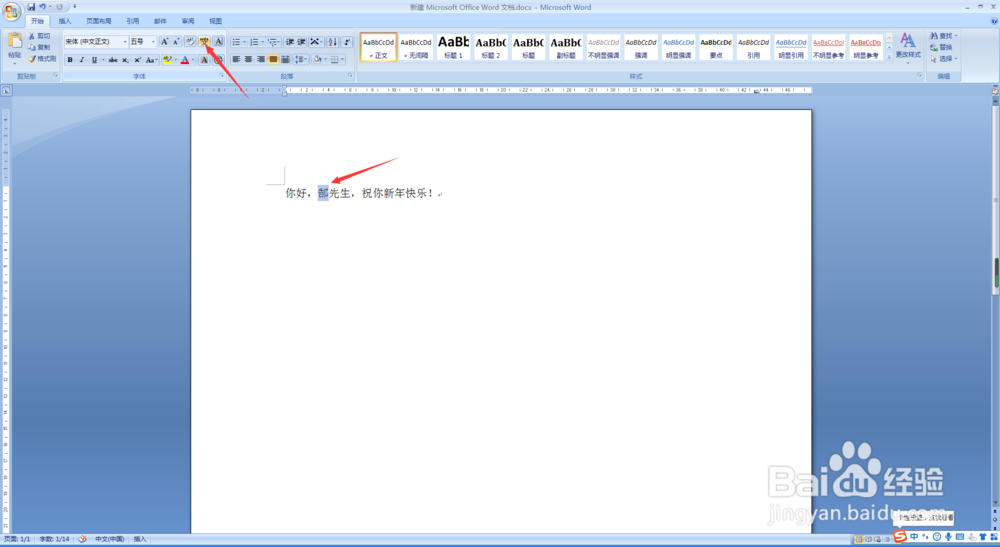Image resolution: width=1000 pixels, height=547 pixels.
Task: Toggle subscript formatting
Action: (125, 59)
